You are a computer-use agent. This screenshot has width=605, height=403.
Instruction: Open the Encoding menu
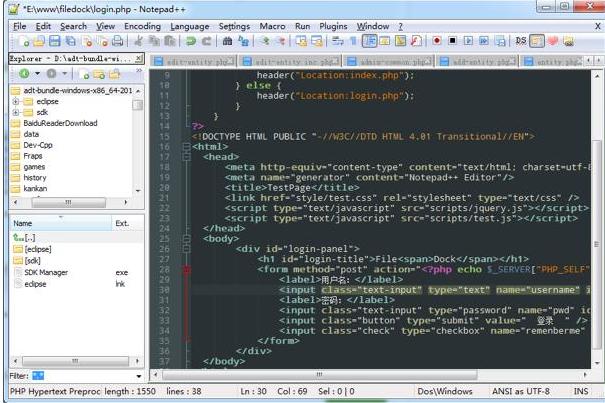tap(142, 25)
